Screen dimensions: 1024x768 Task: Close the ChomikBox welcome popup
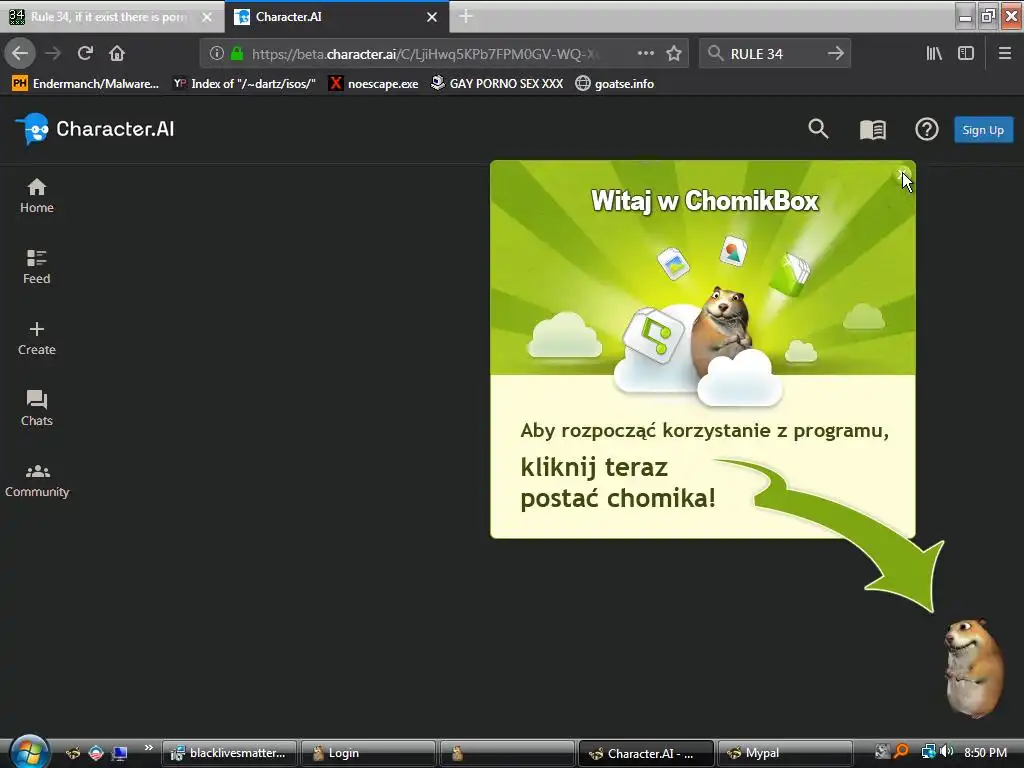(904, 173)
